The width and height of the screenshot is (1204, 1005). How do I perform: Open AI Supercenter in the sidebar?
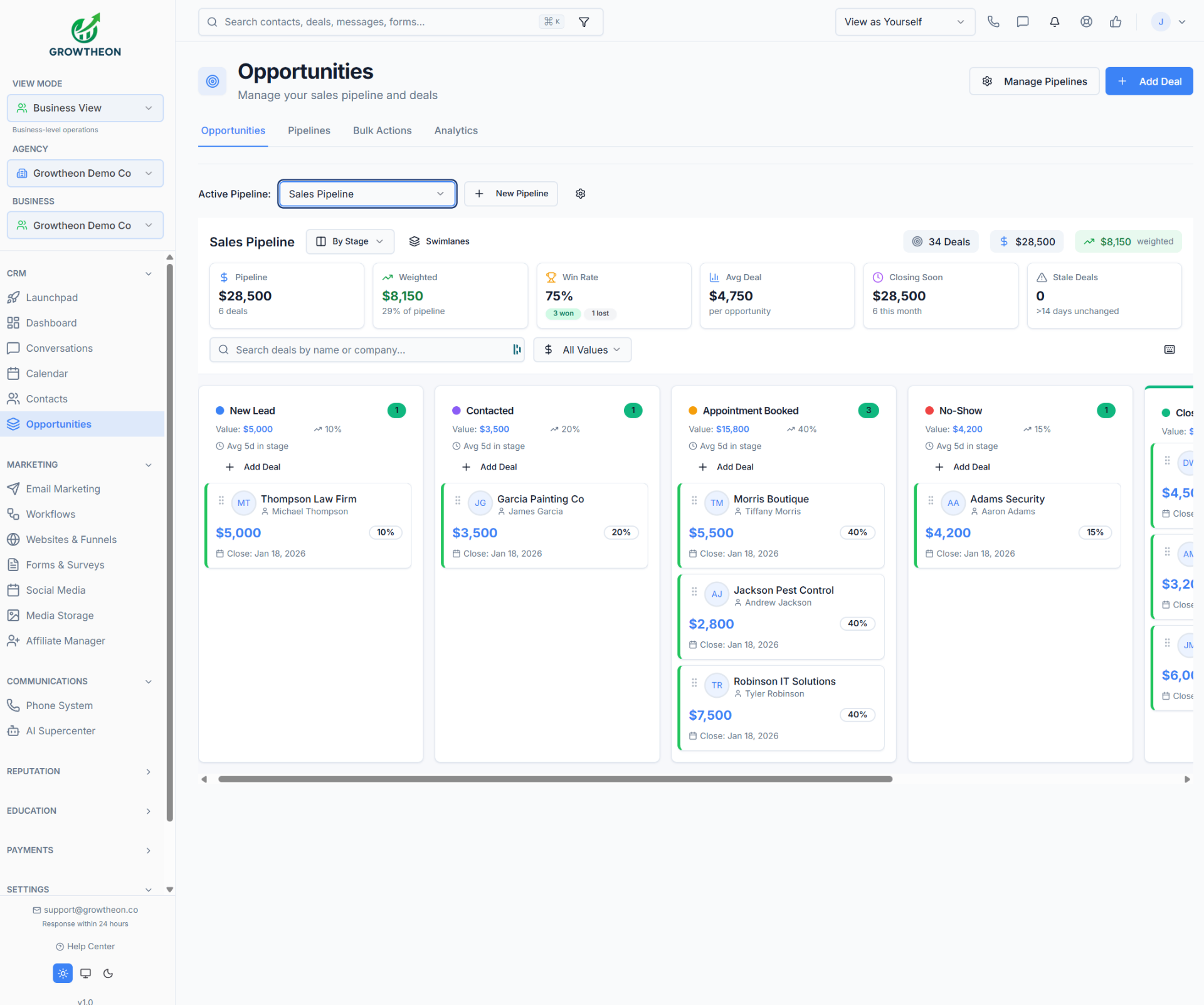point(82,731)
